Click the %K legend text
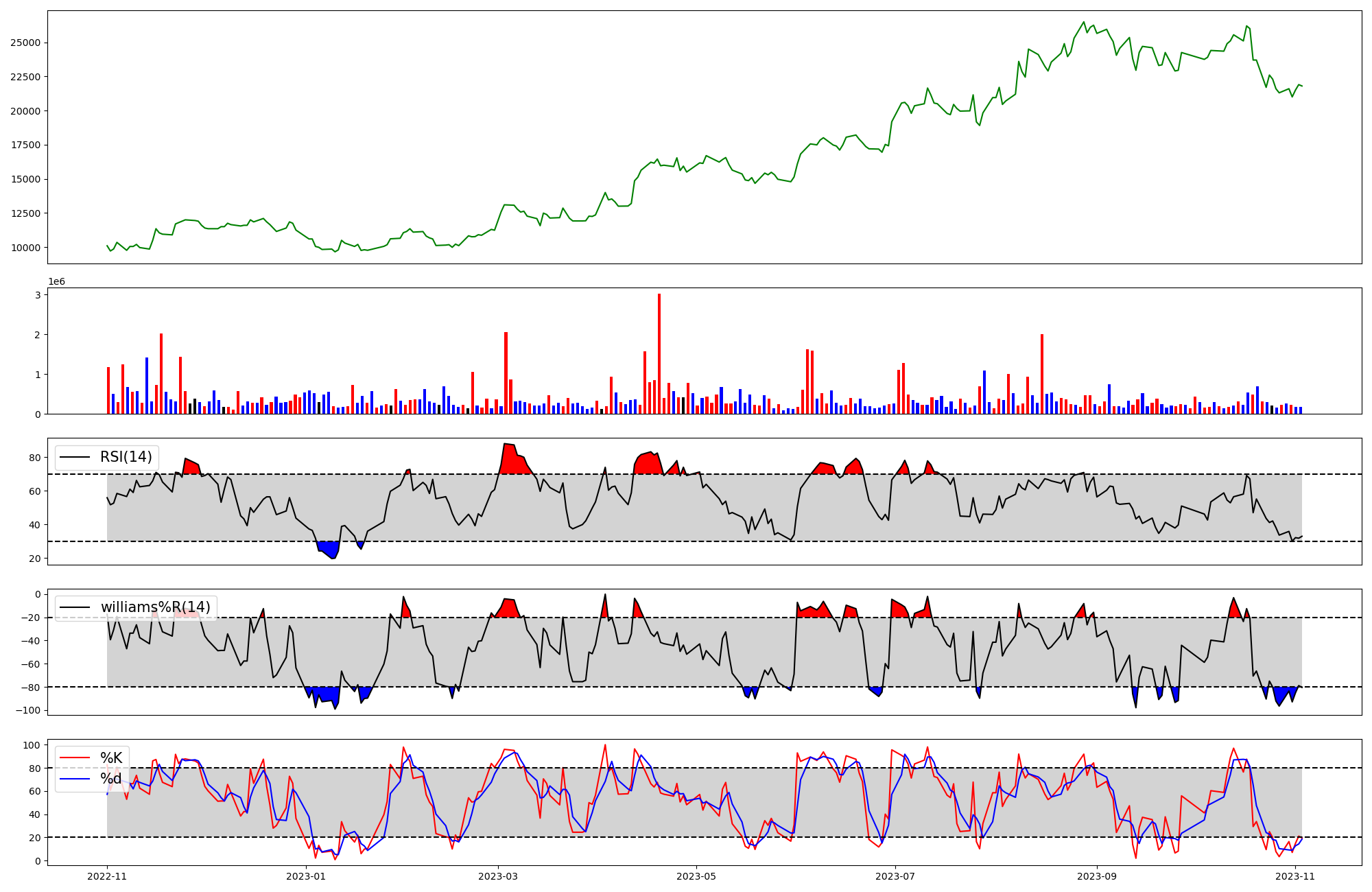 (111, 758)
